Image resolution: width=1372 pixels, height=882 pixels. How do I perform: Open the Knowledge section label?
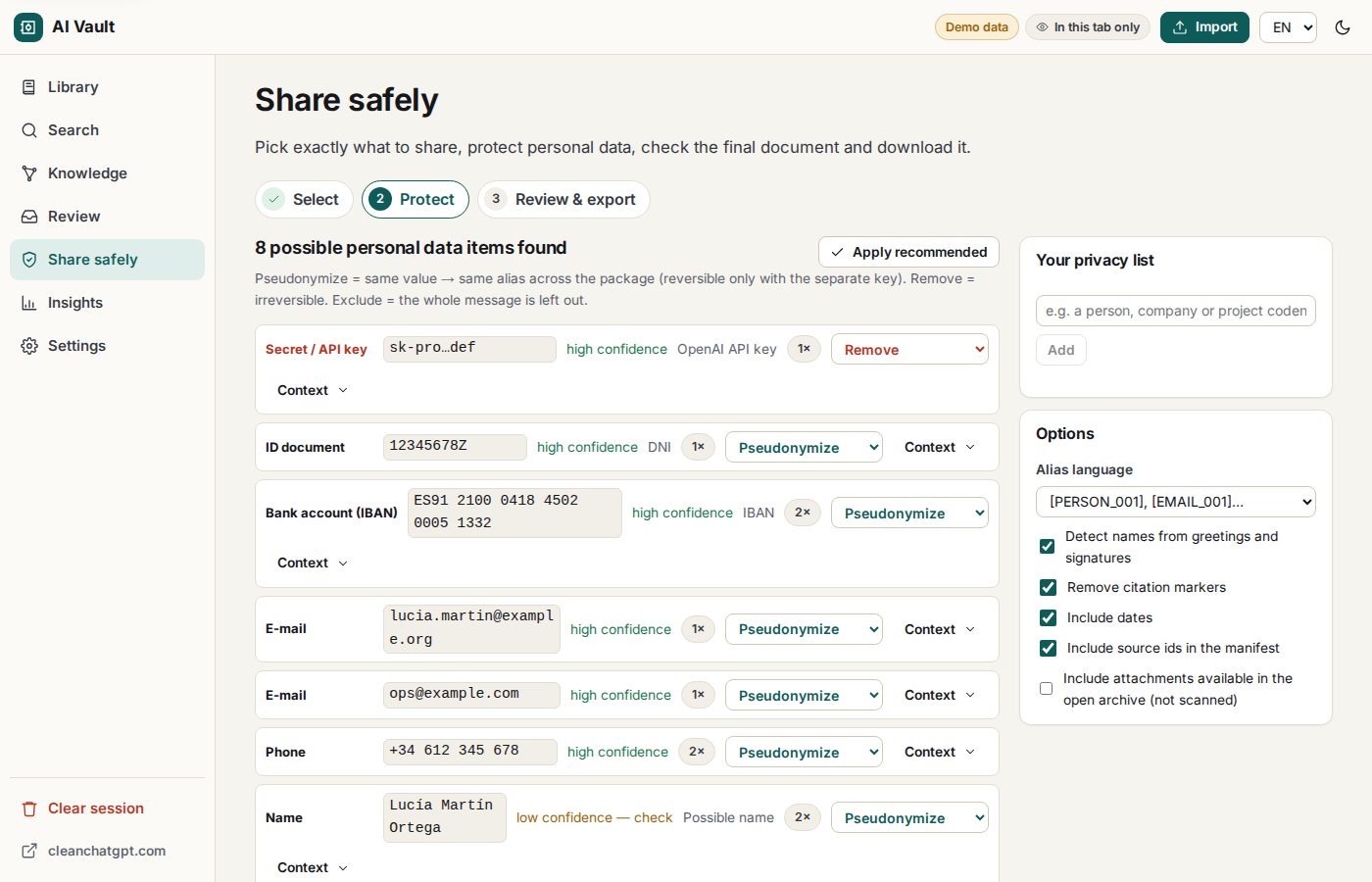tap(87, 173)
